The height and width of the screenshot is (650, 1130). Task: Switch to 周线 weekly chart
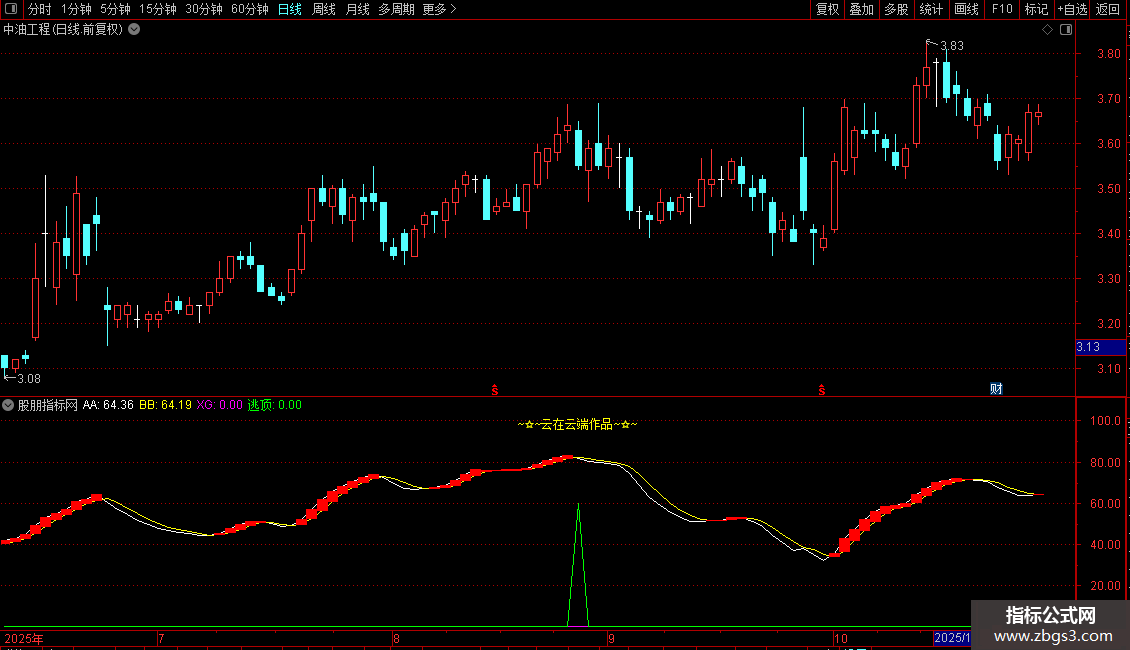(x=324, y=9)
